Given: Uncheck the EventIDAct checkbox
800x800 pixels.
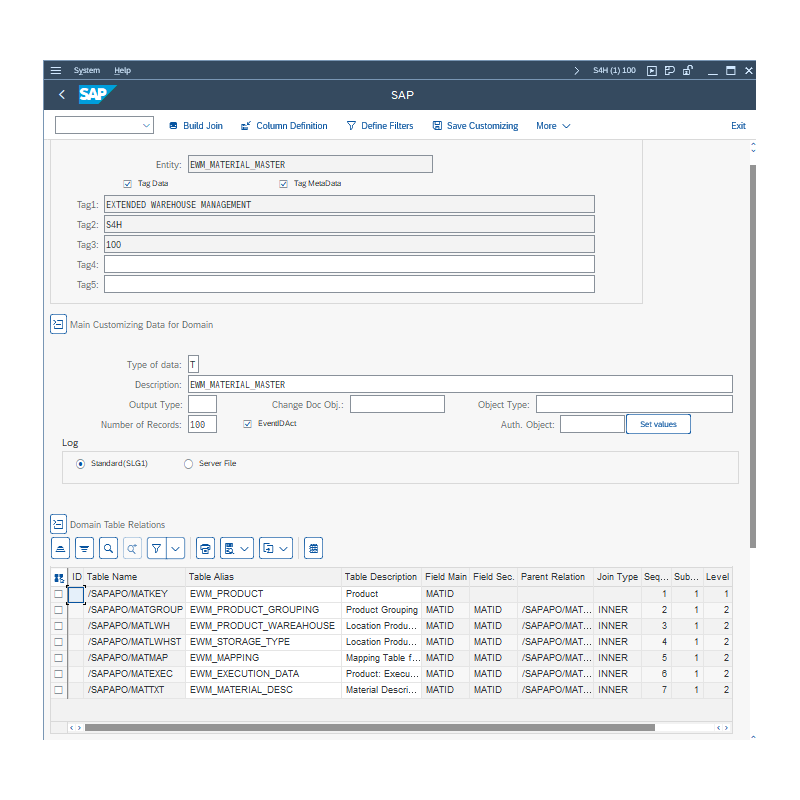Looking at the screenshot, I should tap(247, 423).
